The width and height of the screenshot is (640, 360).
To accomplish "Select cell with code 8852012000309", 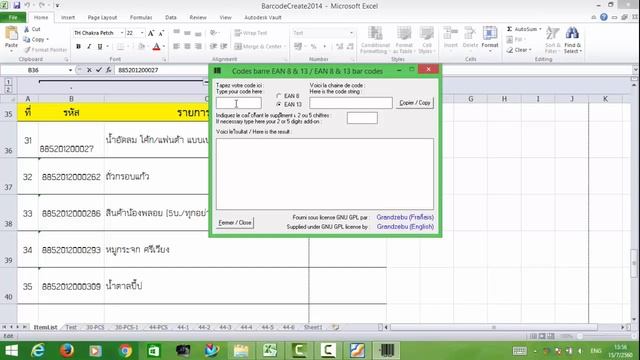I will tap(71, 286).
